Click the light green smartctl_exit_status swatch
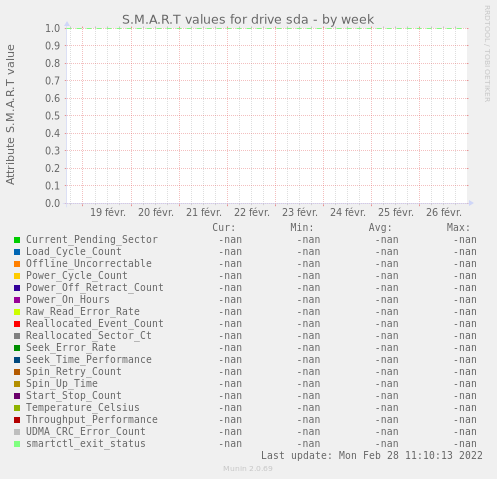Image resolution: width=497 pixels, height=479 pixels. click(17, 444)
